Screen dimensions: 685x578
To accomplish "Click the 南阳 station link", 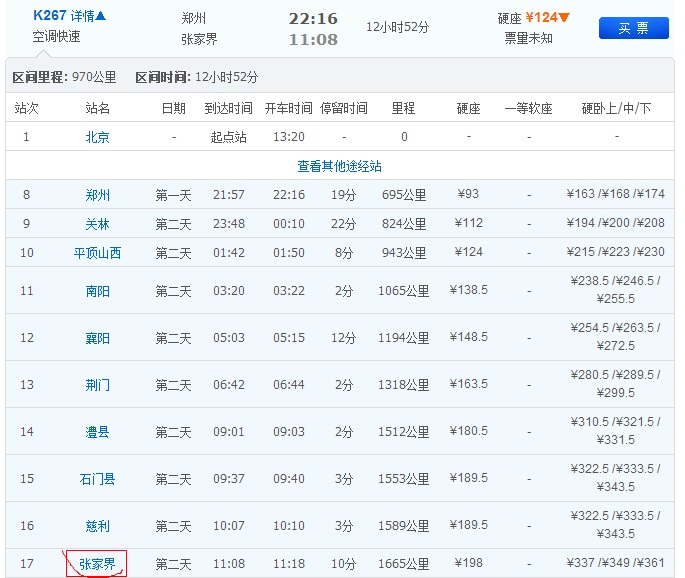I will coord(97,291).
